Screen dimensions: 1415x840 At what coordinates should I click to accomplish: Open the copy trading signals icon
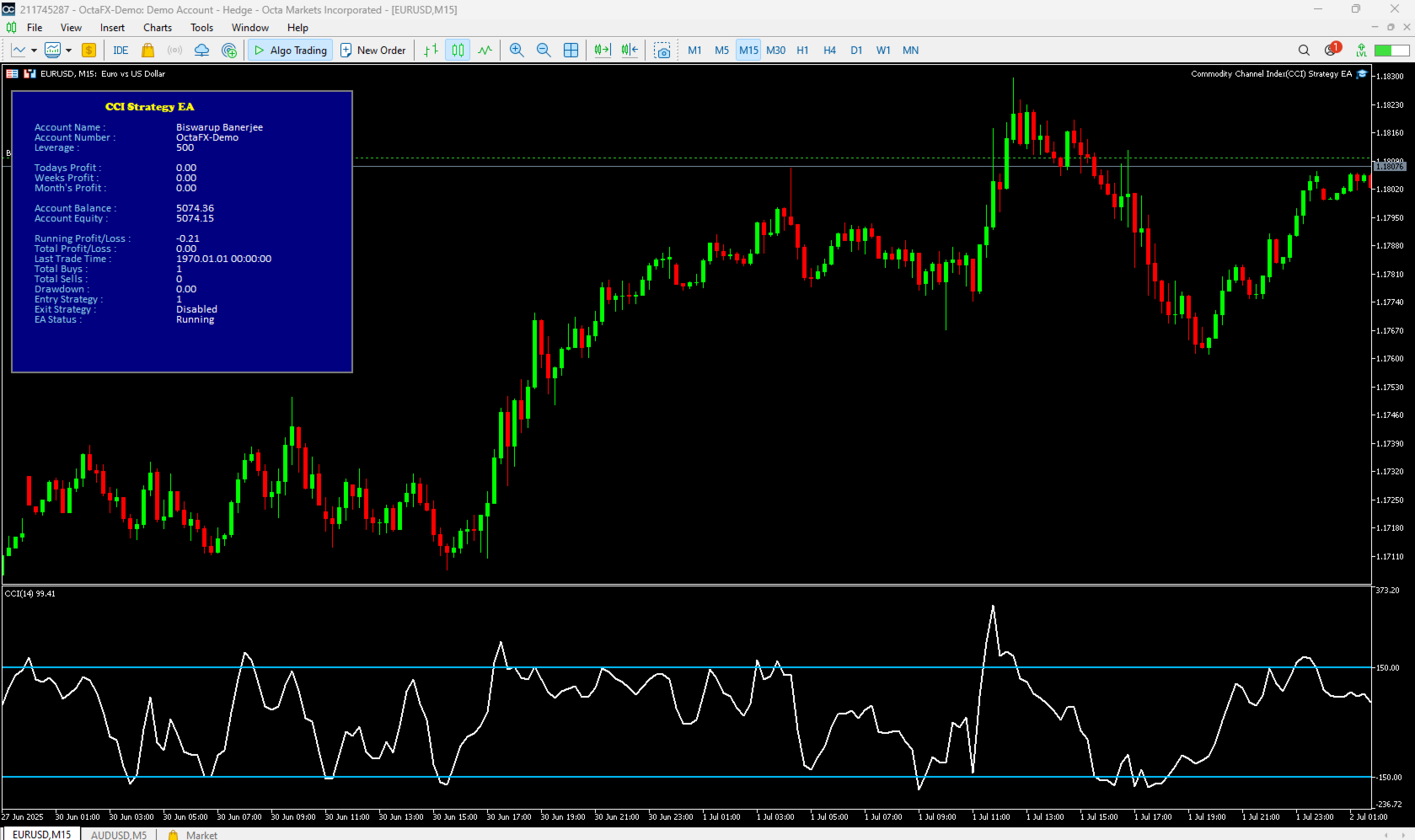[229, 50]
